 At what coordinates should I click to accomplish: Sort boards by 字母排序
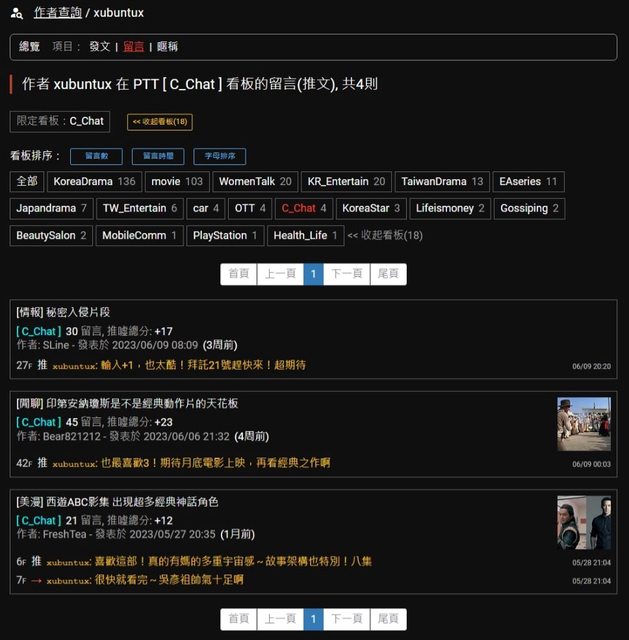(x=219, y=157)
